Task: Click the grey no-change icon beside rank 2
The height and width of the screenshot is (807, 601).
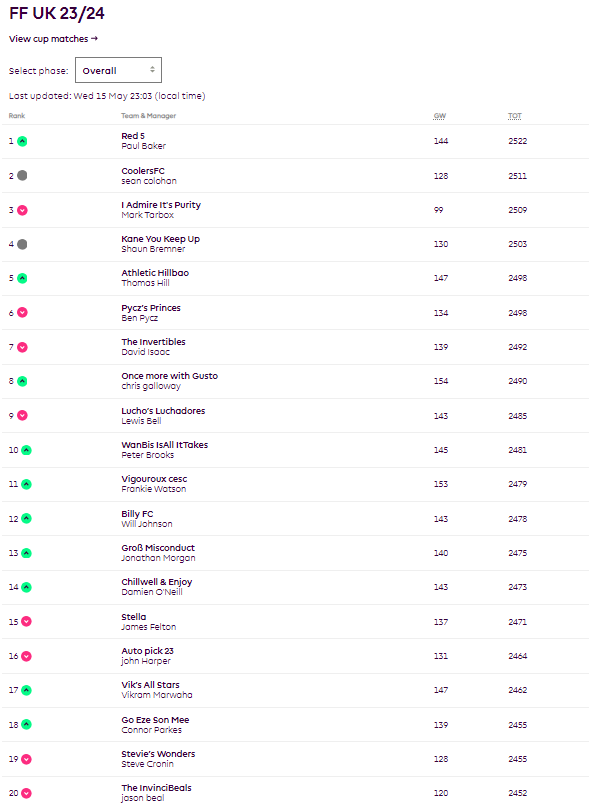Action: coord(22,175)
